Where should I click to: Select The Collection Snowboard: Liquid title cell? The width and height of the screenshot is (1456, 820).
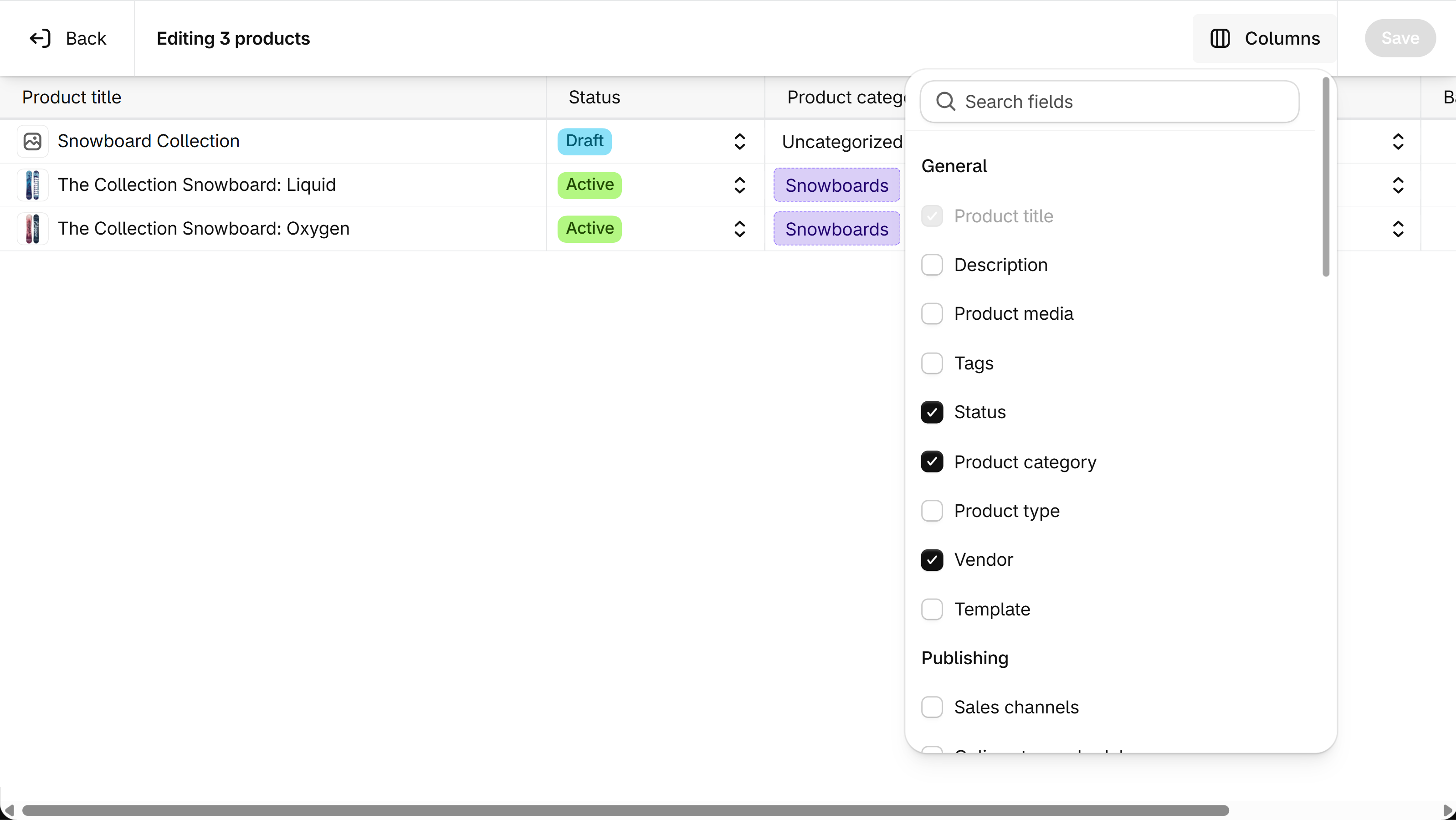[273, 185]
